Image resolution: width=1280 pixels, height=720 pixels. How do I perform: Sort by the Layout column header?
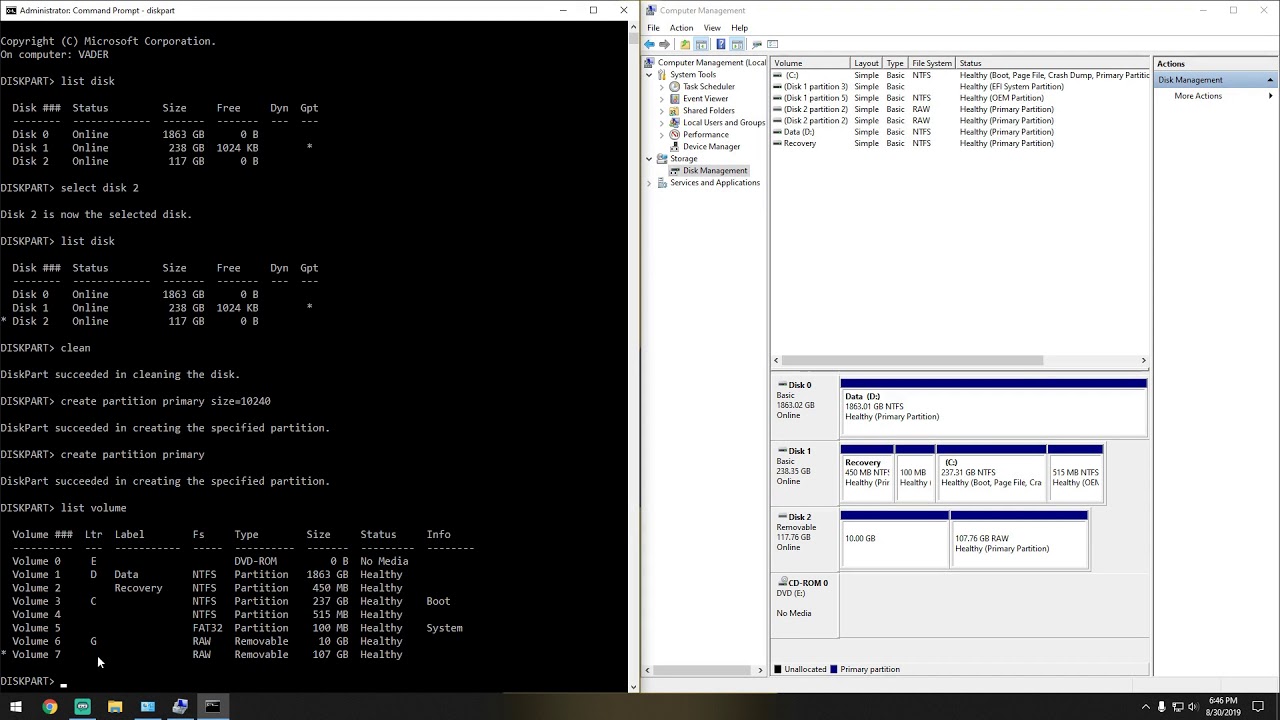[867, 63]
